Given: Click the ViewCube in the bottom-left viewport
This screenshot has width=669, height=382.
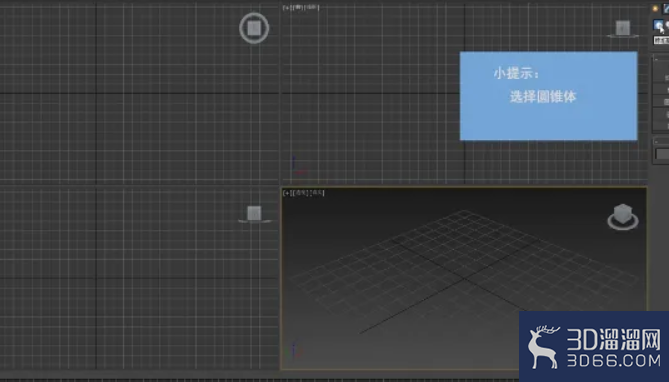Looking at the screenshot, I should click(x=254, y=214).
